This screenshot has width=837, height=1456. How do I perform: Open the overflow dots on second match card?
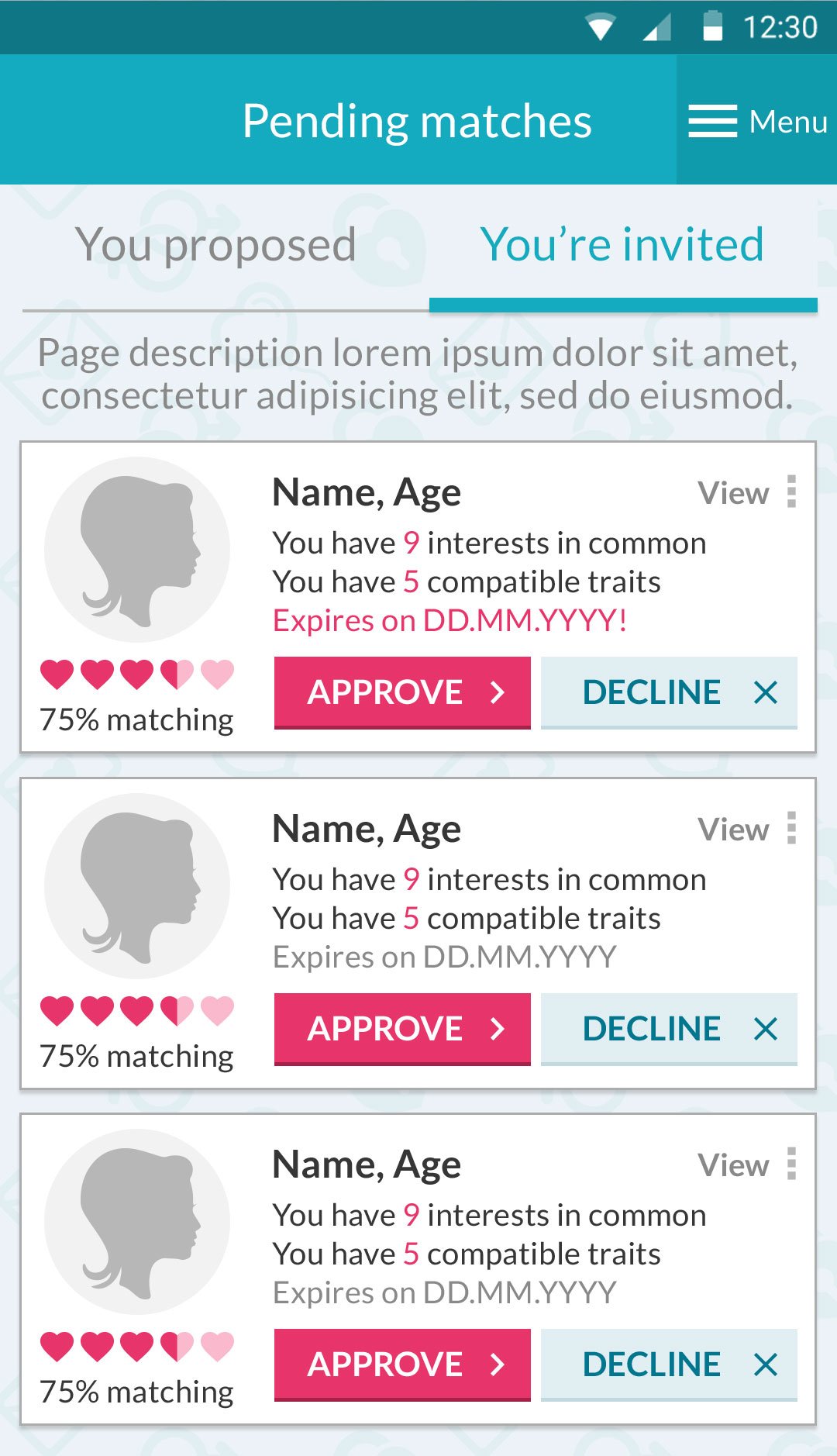click(791, 828)
